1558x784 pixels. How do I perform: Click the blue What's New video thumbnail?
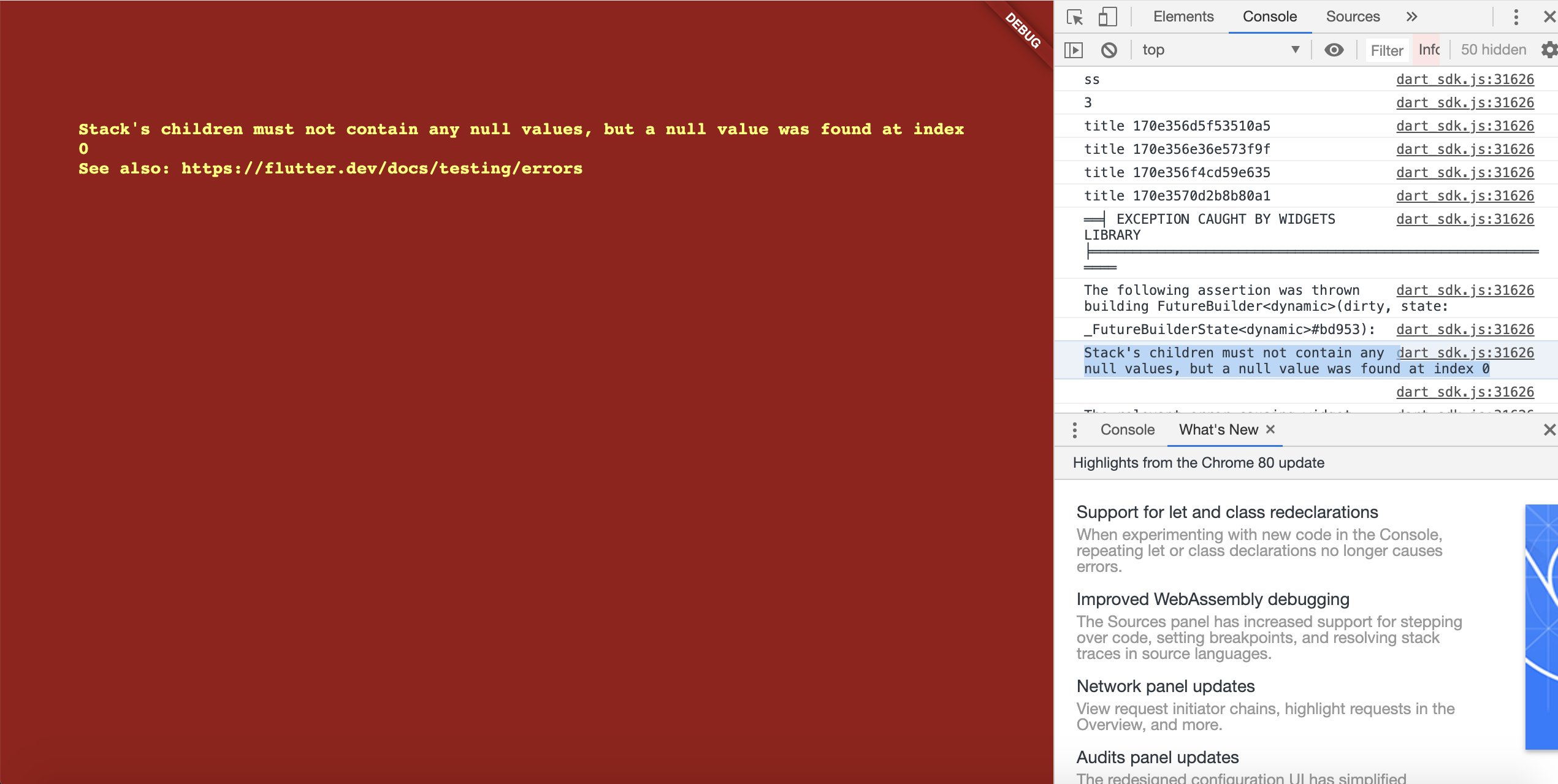point(1541,626)
